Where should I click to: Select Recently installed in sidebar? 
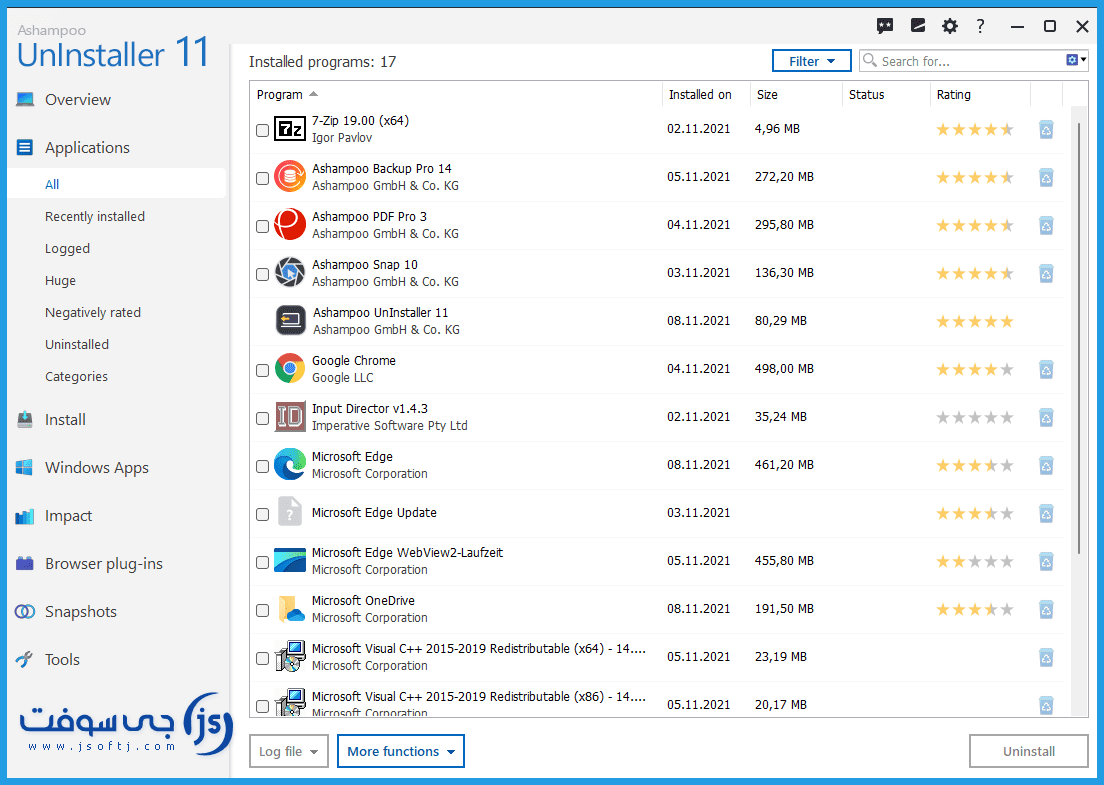95,217
